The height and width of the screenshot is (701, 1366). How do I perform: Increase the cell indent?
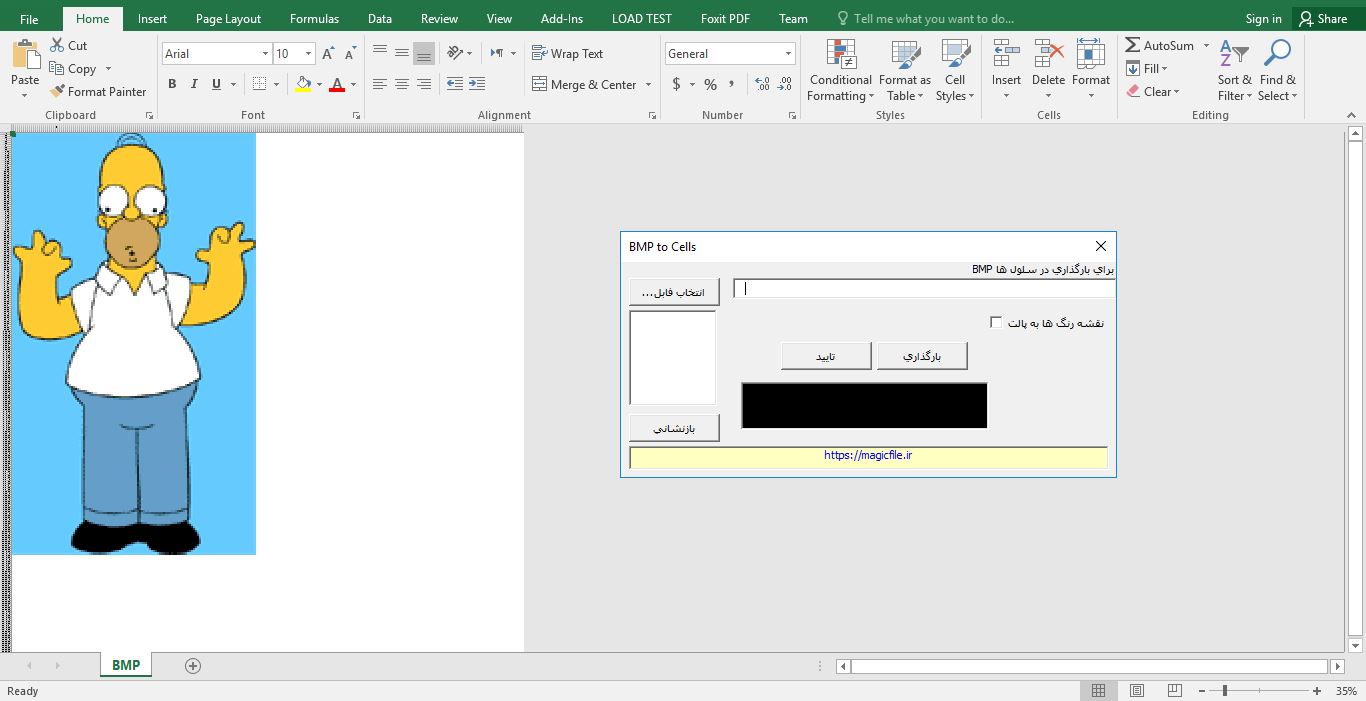(x=477, y=85)
